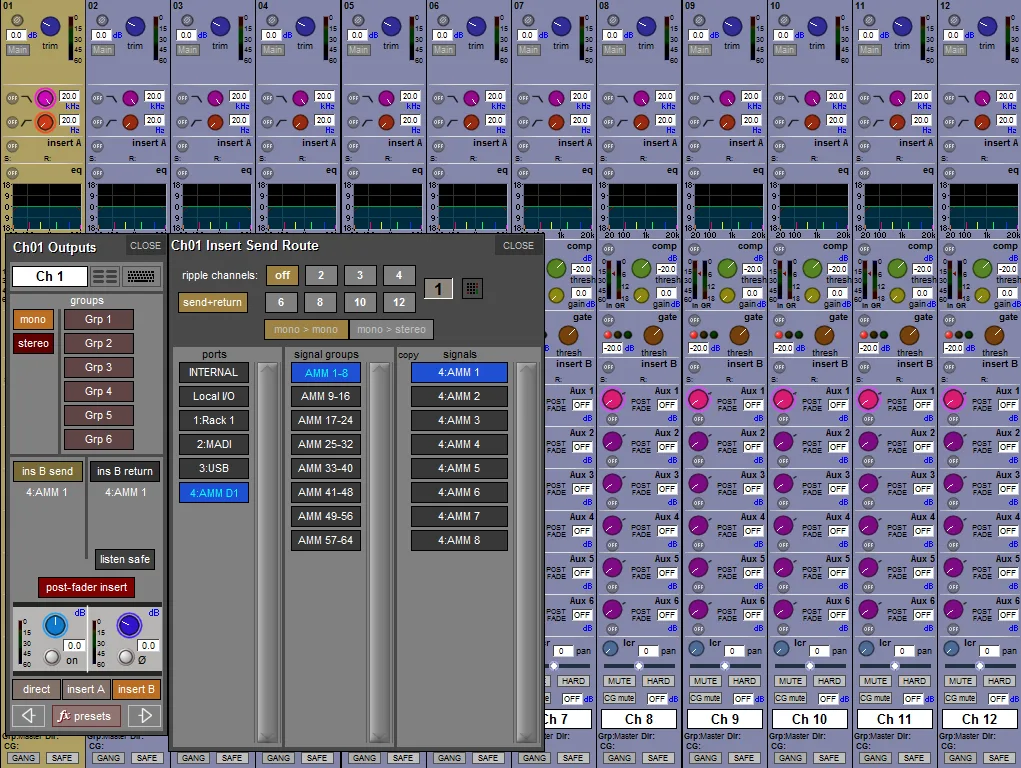Click the signal groups list scrollbar
The height and width of the screenshot is (768, 1021).
coord(380,552)
